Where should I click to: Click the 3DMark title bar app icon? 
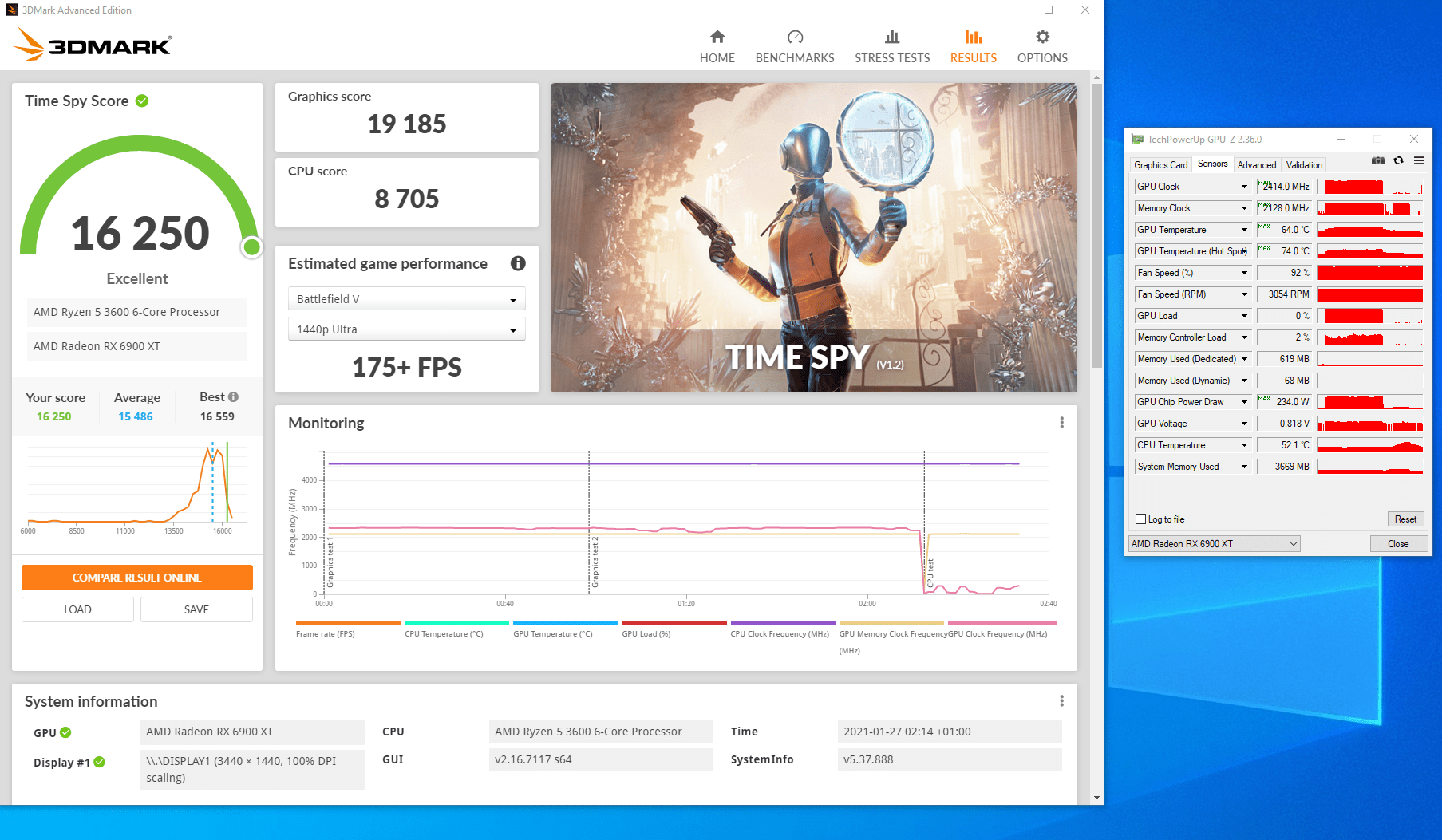pyautogui.click(x=11, y=10)
